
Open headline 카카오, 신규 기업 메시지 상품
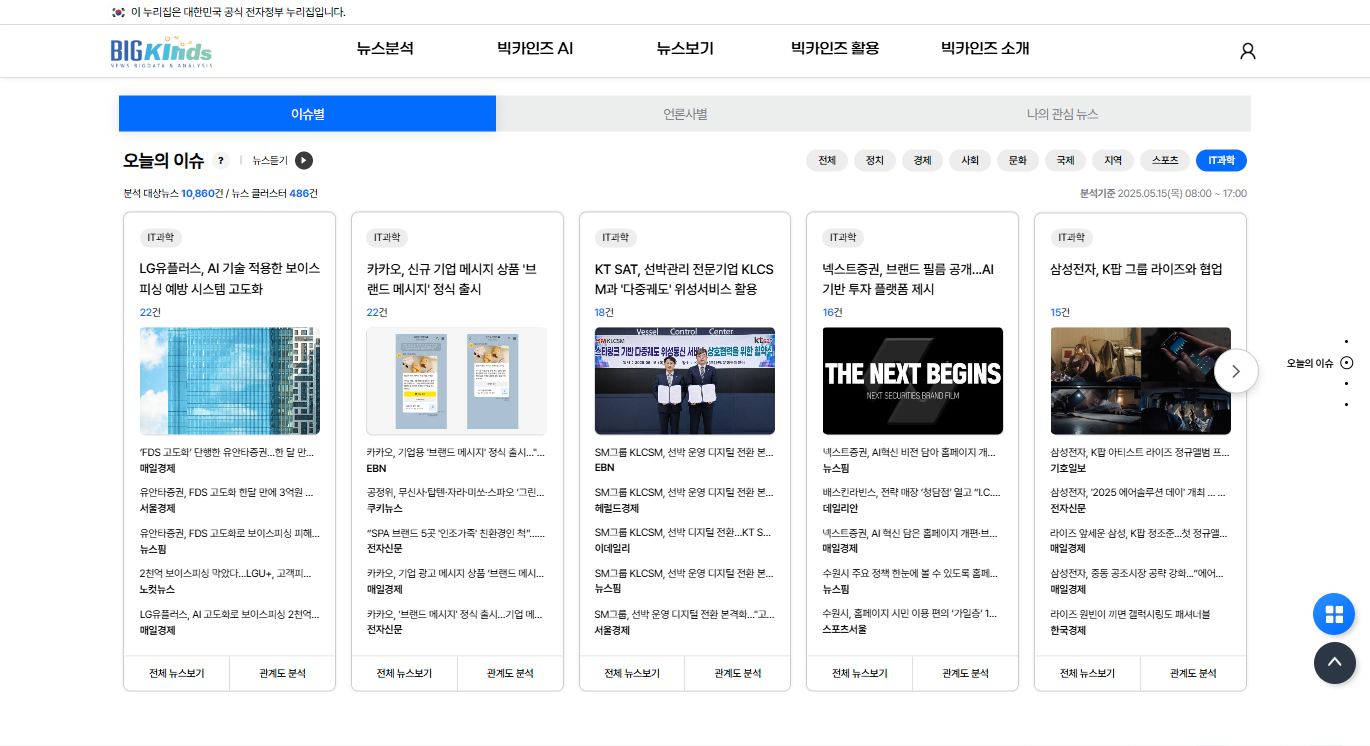point(452,279)
